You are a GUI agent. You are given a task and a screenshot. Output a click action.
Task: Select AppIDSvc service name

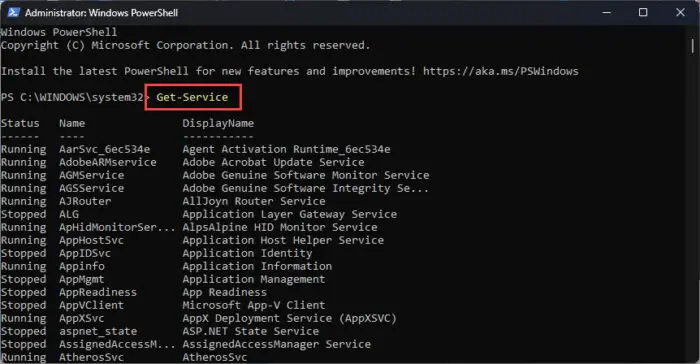click(x=85, y=253)
